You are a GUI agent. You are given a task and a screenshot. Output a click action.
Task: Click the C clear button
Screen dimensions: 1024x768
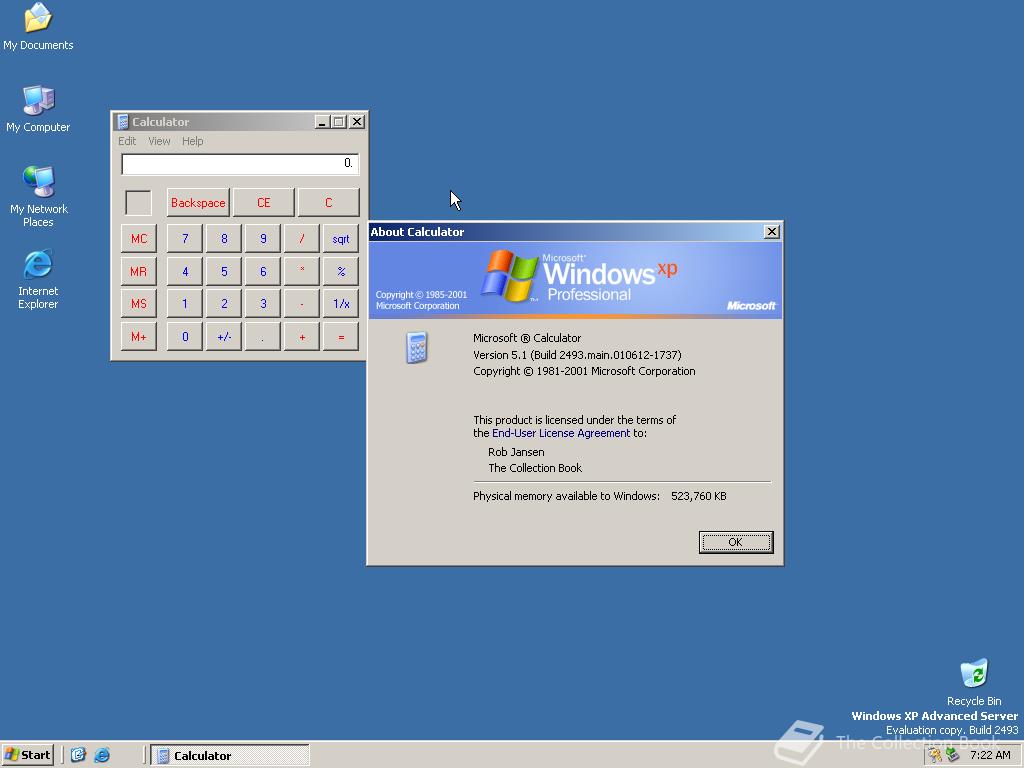[328, 202]
